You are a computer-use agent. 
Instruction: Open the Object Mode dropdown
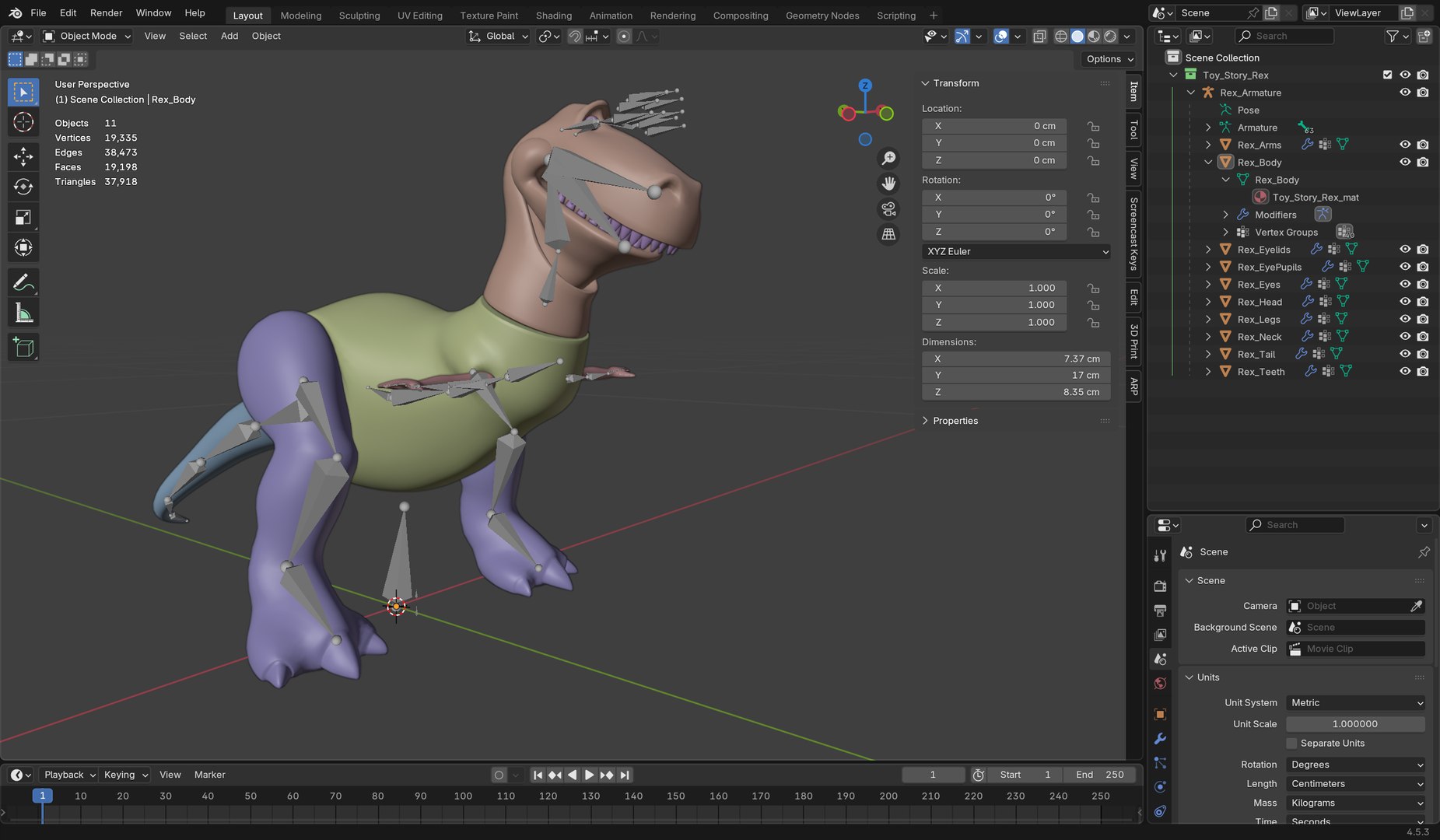(86, 36)
